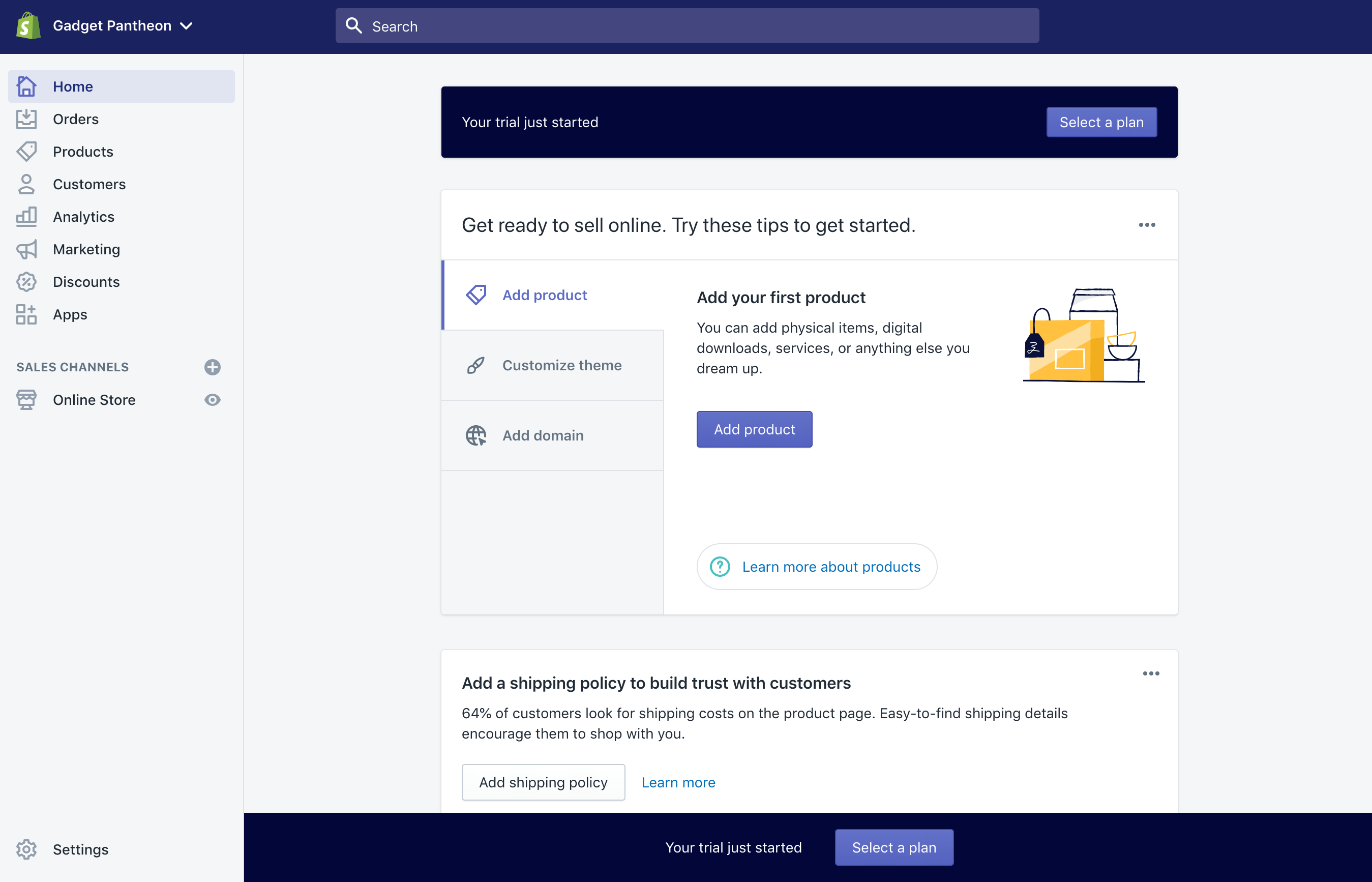Click the Online Store storefront icon

click(26, 400)
